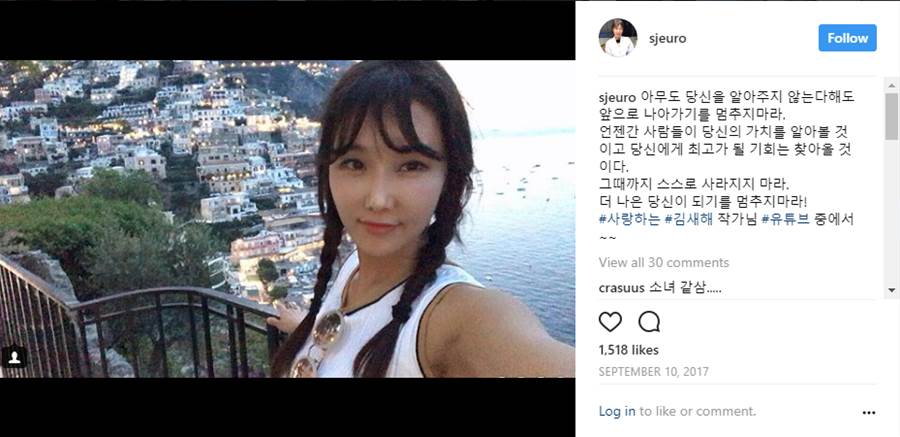This screenshot has width=900, height=437.
Task: Open sjeuro username next to the avatar
Action: click(667, 38)
